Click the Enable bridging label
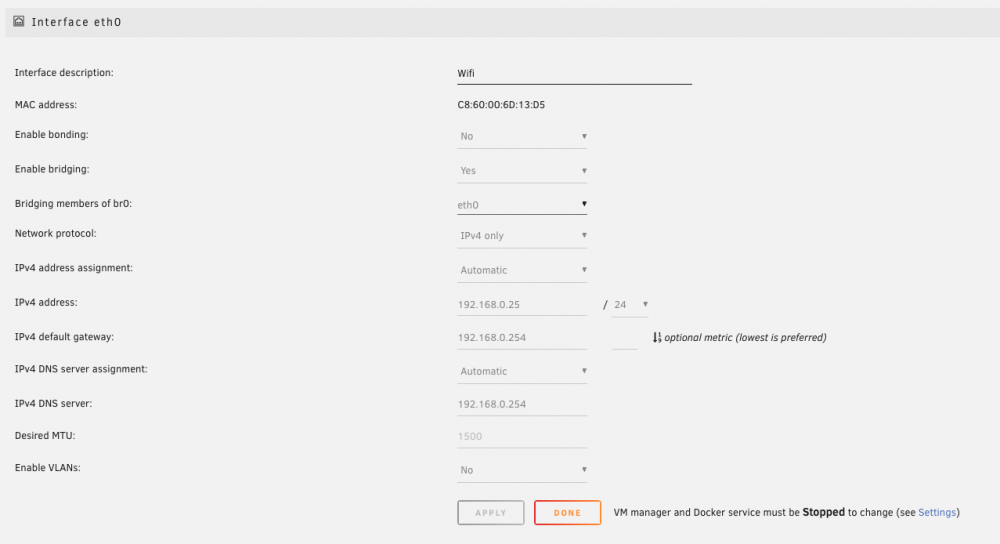 (x=52, y=169)
